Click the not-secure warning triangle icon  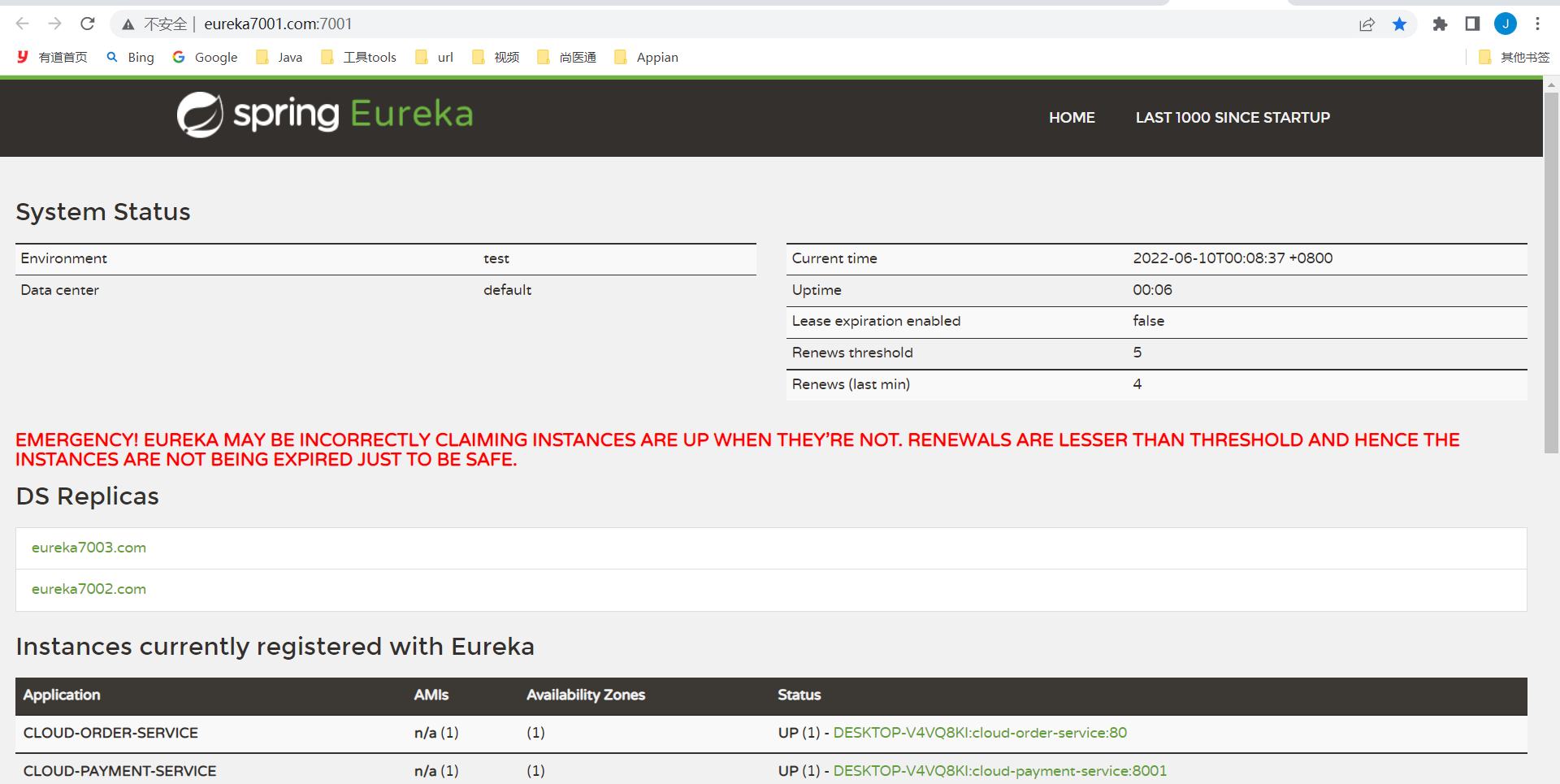(x=128, y=24)
